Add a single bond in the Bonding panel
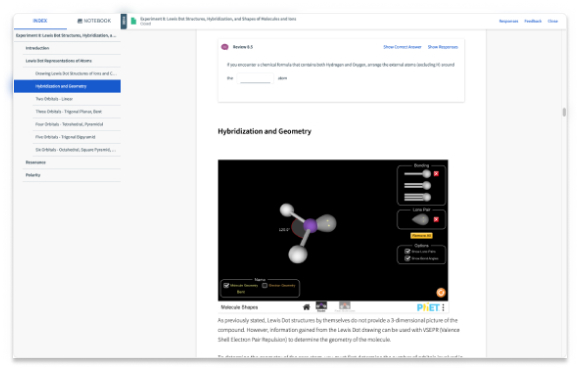 point(418,174)
